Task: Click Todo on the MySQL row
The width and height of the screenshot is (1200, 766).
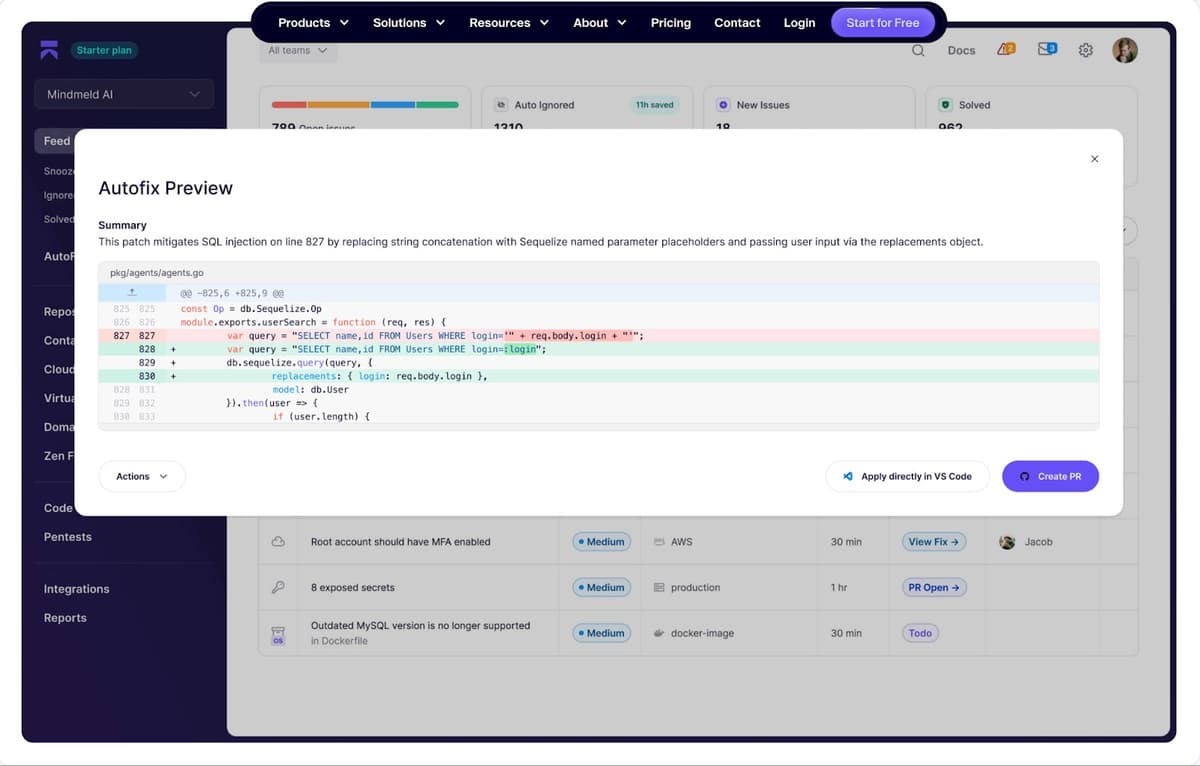Action: [x=920, y=633]
